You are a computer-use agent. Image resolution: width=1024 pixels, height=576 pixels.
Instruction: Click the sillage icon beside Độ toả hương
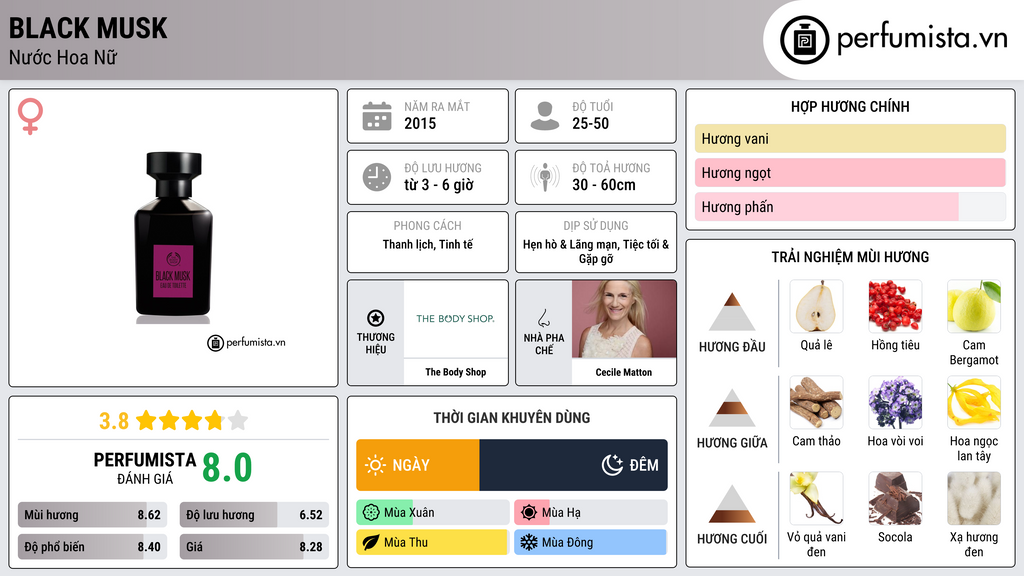545,177
